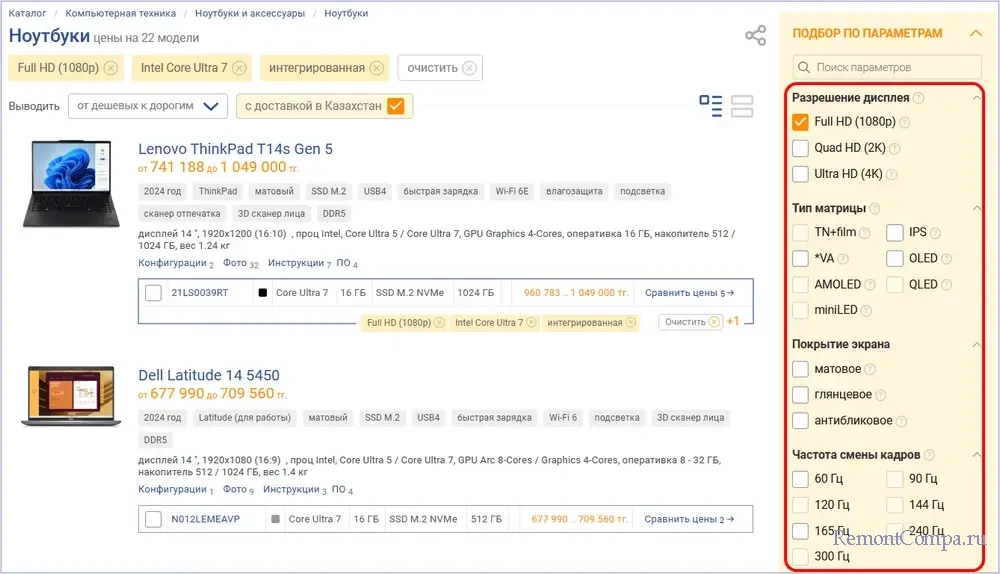Screen dimensions: 1000x574
Task: Switch to the detailed list view icon
Action: pyautogui.click(x=711, y=105)
